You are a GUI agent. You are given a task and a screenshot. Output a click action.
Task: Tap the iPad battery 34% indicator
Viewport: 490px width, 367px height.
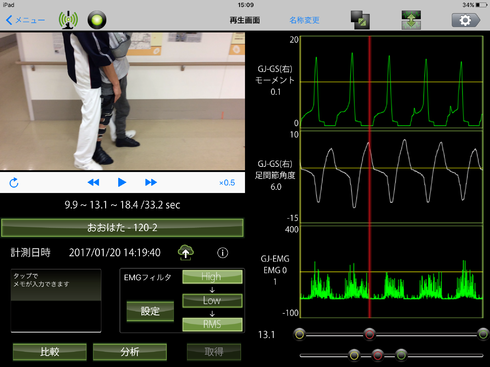(x=475, y=5)
